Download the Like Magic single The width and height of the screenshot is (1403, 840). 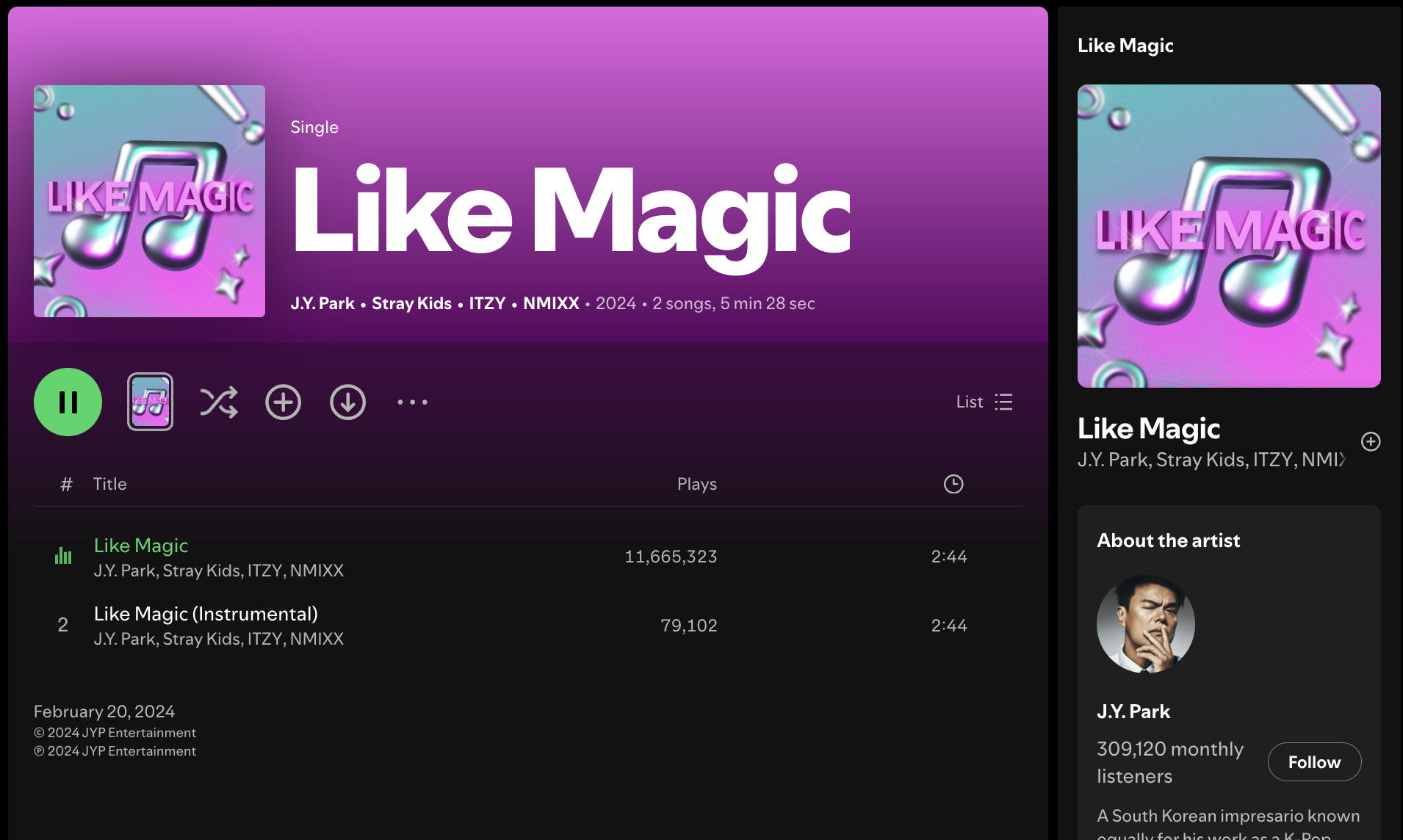(x=347, y=402)
